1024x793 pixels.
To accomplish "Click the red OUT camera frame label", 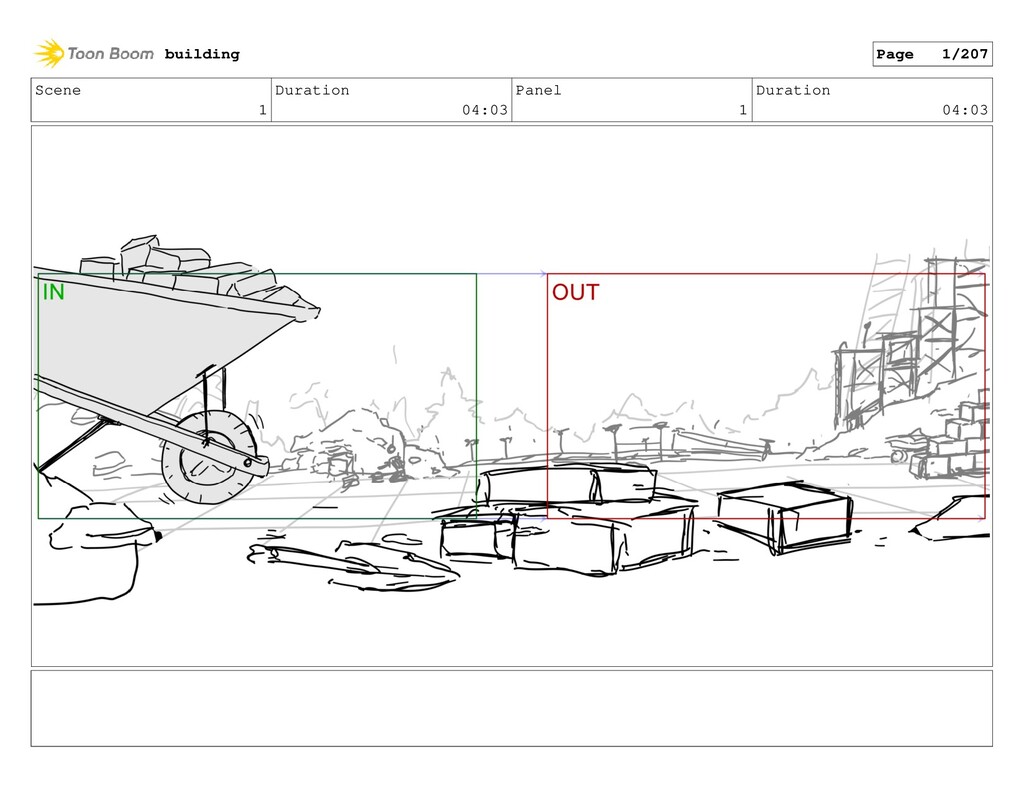I will click(x=575, y=292).
